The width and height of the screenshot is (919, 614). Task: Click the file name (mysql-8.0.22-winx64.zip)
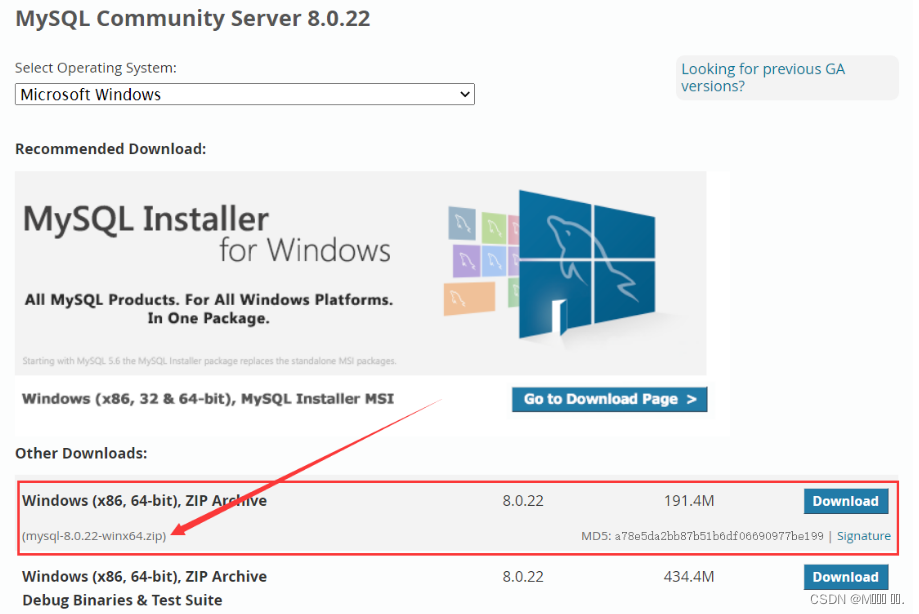(94, 535)
